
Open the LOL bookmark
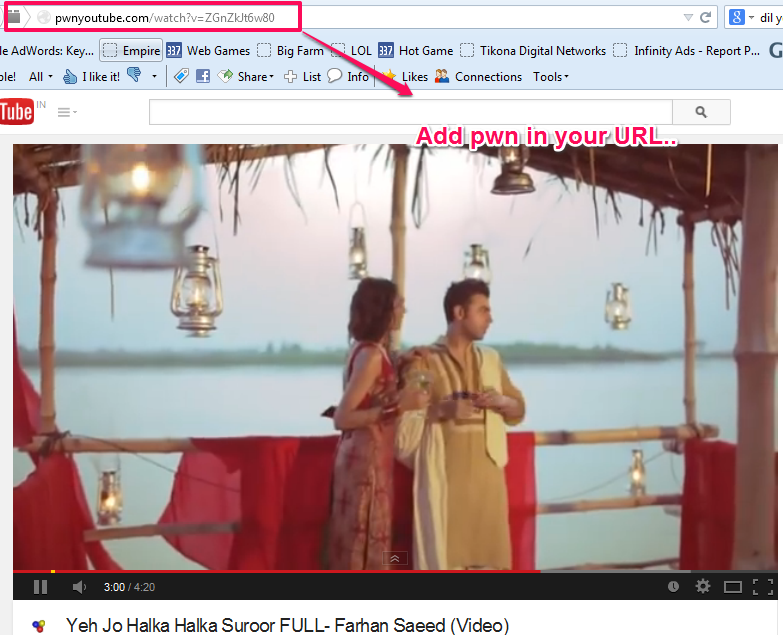pos(352,50)
